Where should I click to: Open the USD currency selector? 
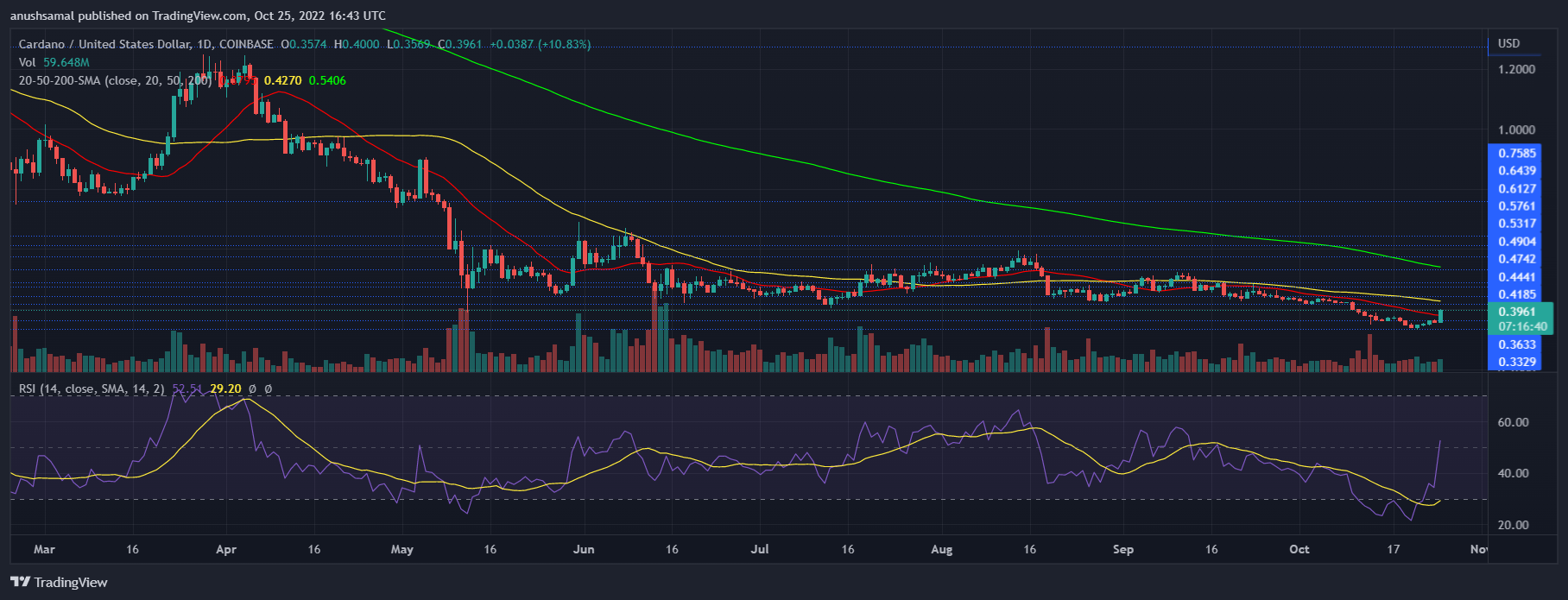click(1508, 44)
